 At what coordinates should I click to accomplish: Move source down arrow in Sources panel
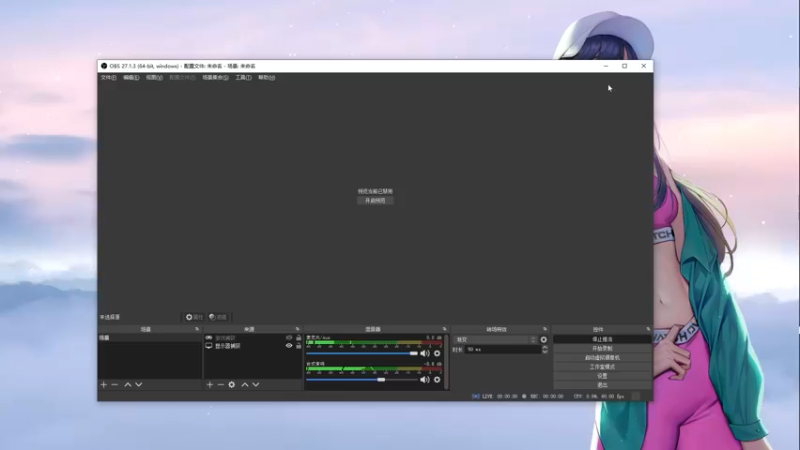[x=256, y=385]
